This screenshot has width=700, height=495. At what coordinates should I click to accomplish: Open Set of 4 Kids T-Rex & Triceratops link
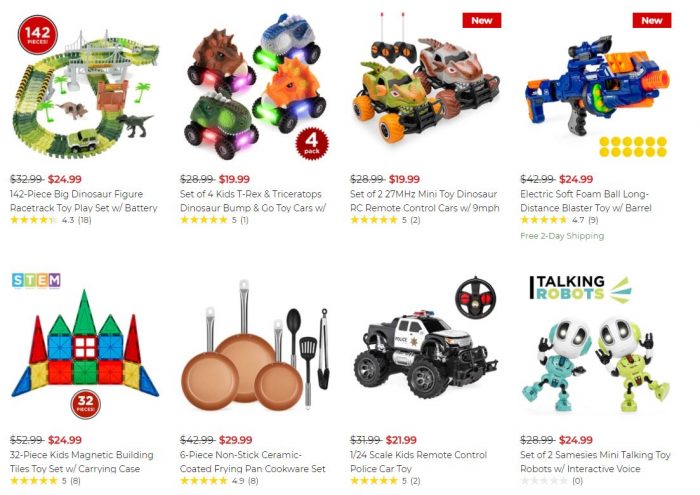pyautogui.click(x=253, y=201)
